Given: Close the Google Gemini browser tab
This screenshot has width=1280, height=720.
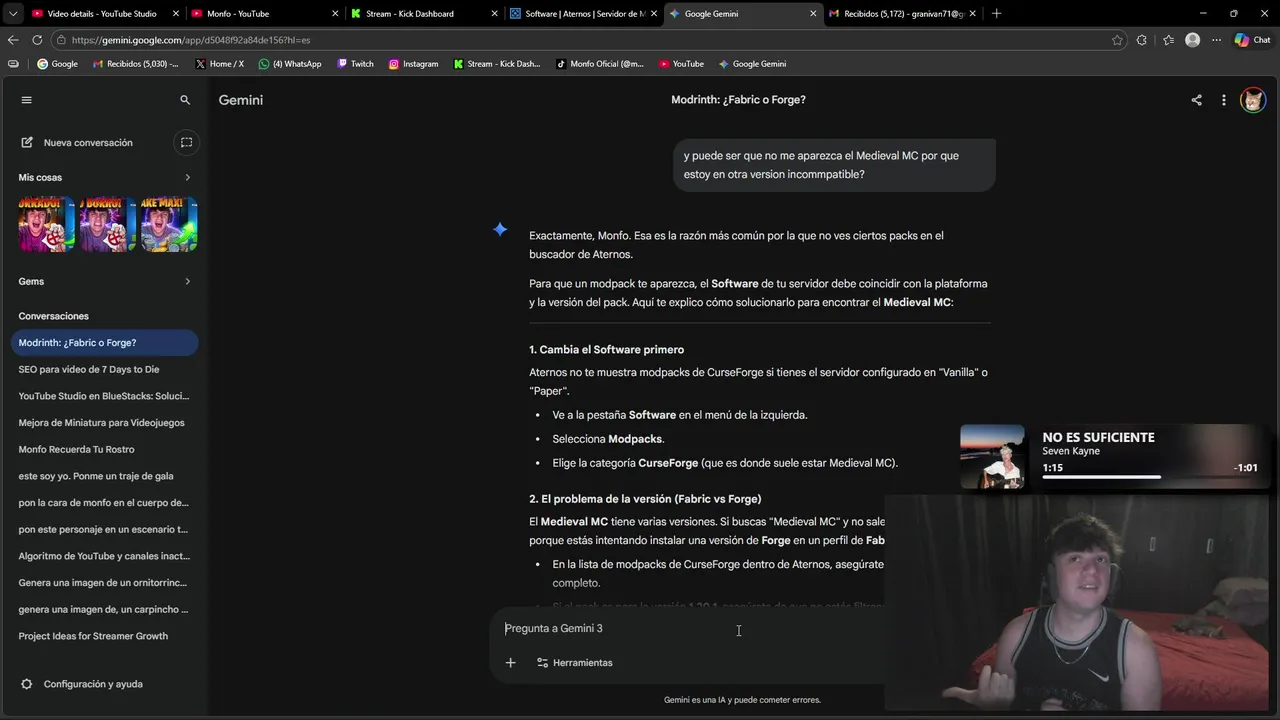Looking at the screenshot, I should pos(812,13).
